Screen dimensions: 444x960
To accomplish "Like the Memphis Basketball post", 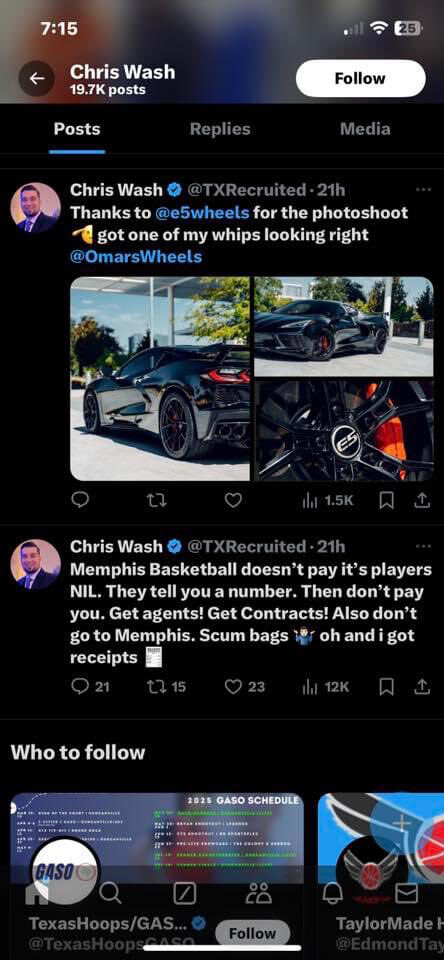I will (244, 687).
